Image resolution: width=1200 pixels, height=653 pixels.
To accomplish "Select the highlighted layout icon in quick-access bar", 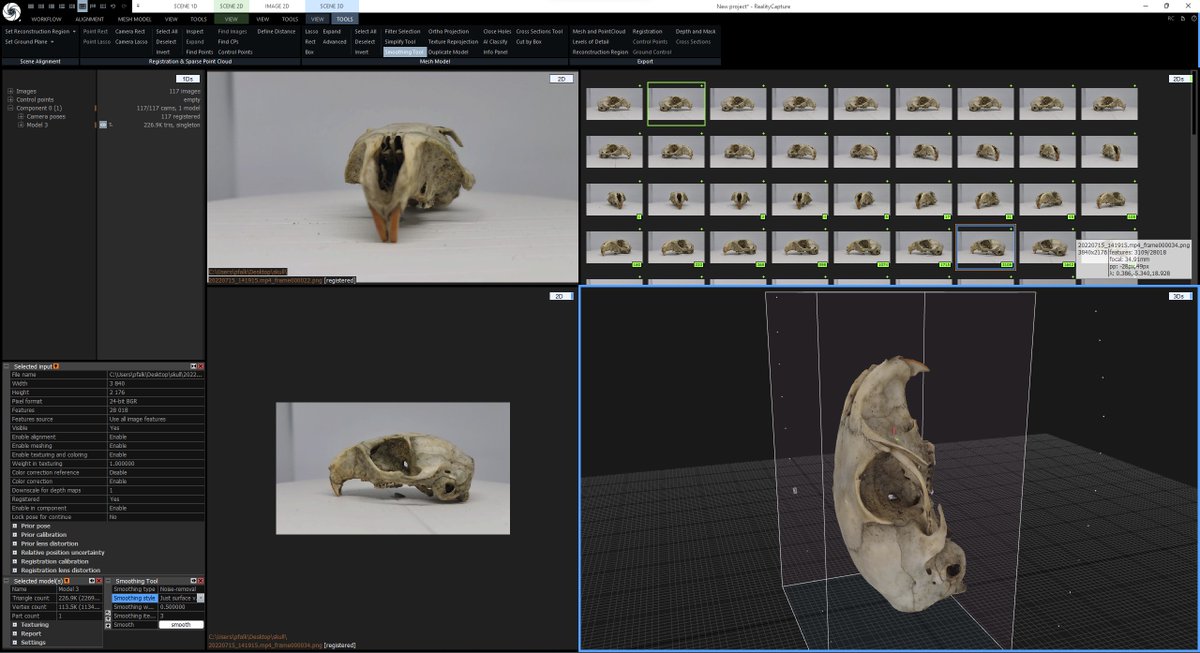I will tap(82, 6).
